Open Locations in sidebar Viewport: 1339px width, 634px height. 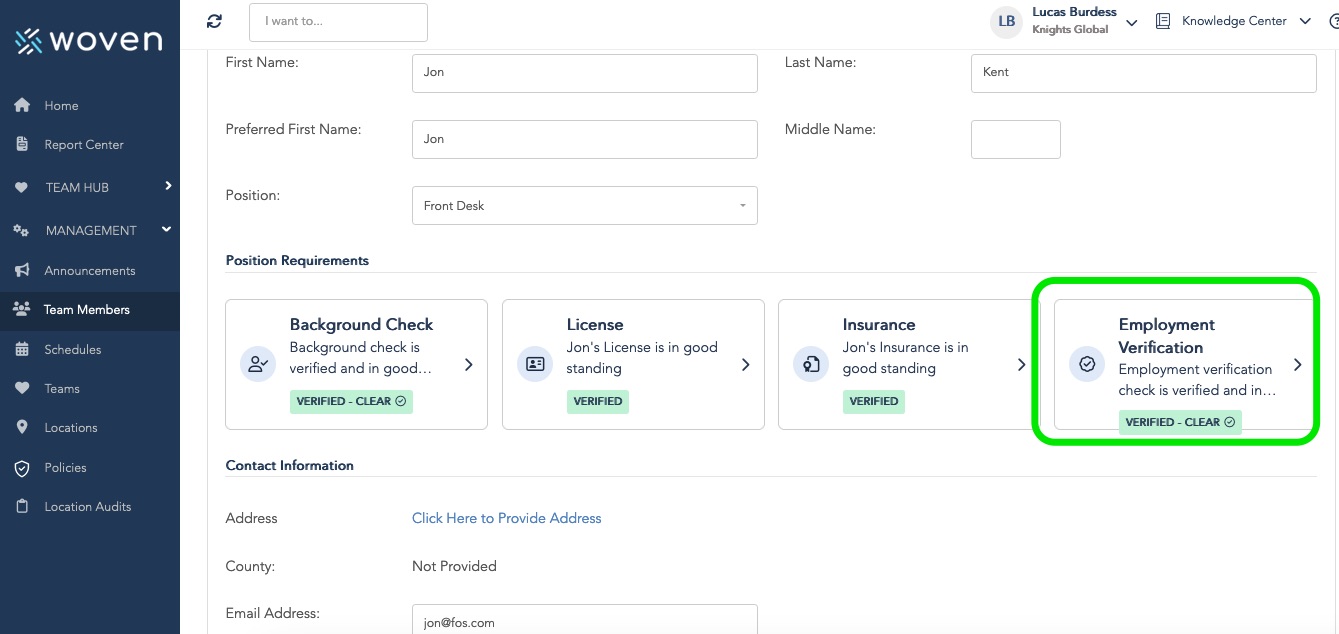click(x=71, y=427)
